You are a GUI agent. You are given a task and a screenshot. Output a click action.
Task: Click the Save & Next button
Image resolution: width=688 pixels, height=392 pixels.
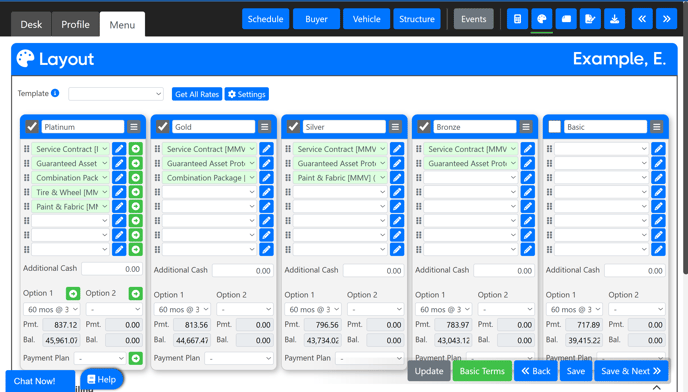click(631, 371)
